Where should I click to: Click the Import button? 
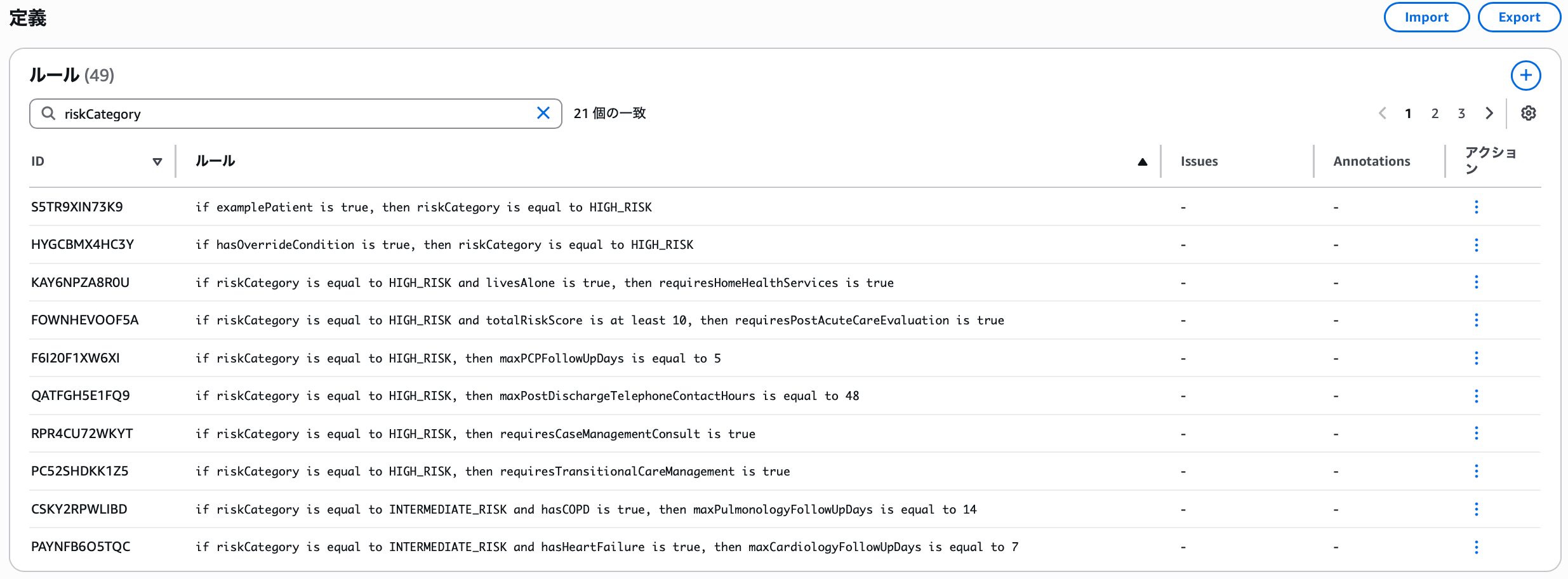1426,17
